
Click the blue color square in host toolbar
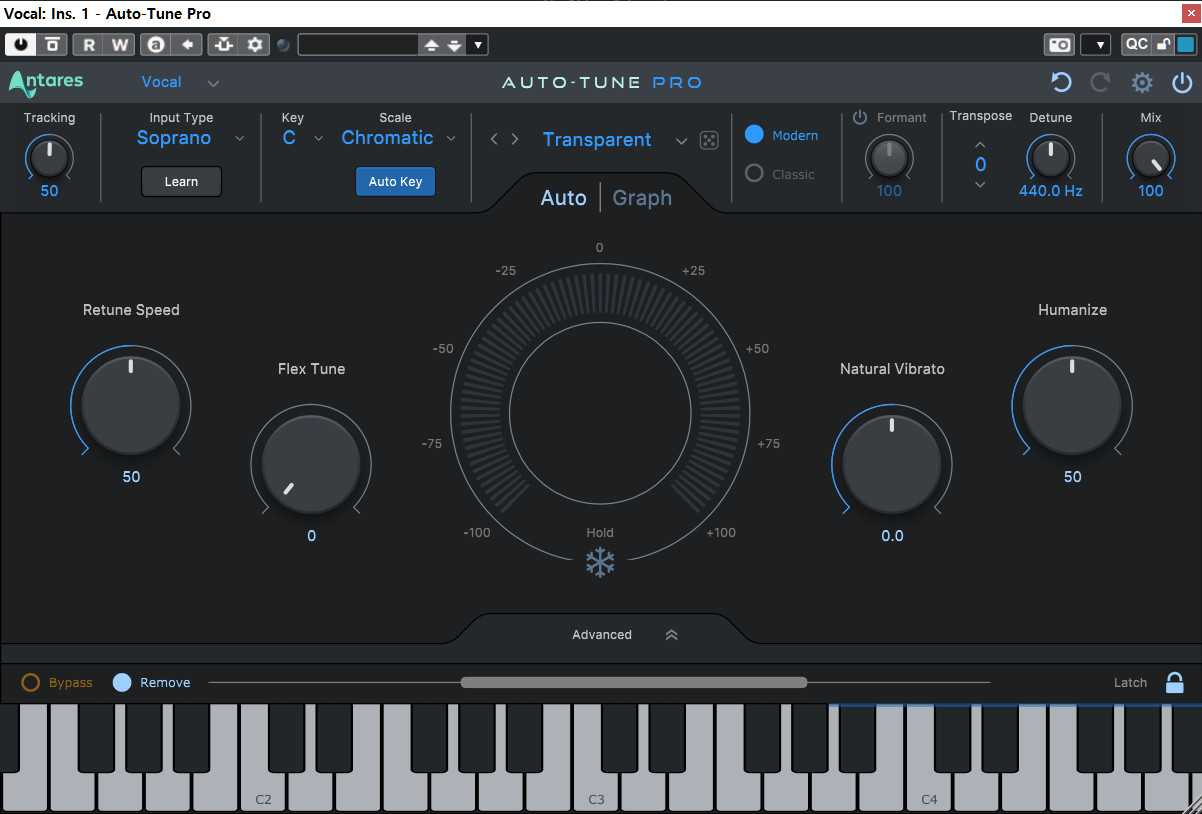pyautogui.click(x=1185, y=44)
